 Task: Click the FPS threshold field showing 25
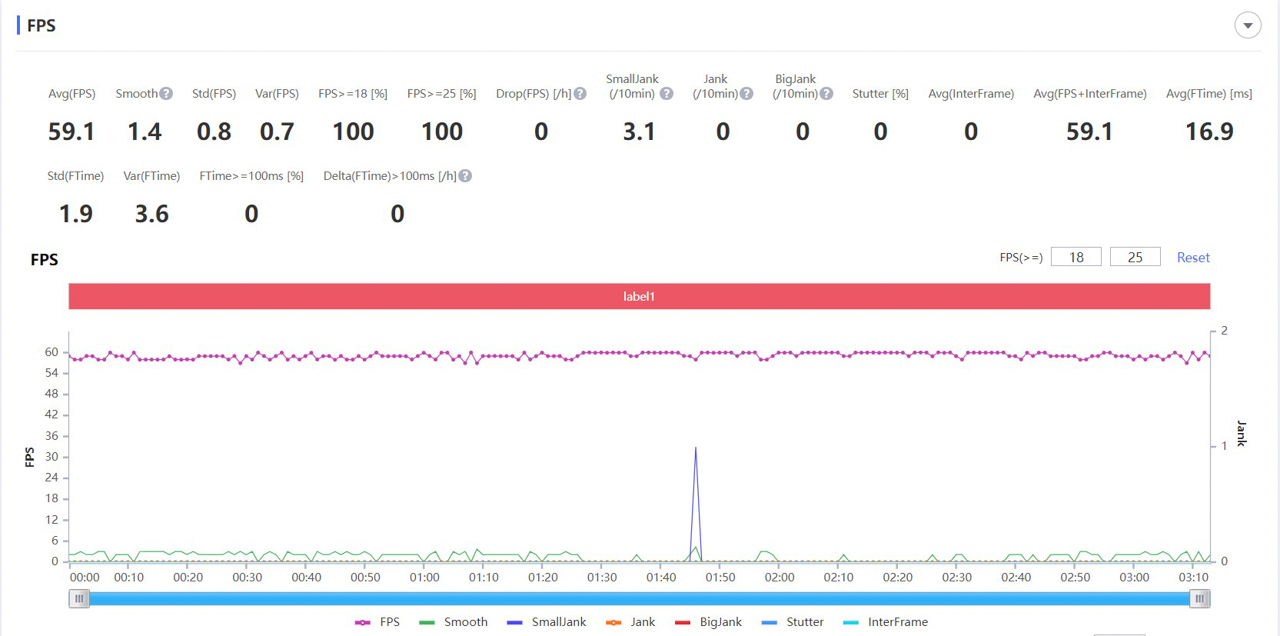click(x=1135, y=257)
